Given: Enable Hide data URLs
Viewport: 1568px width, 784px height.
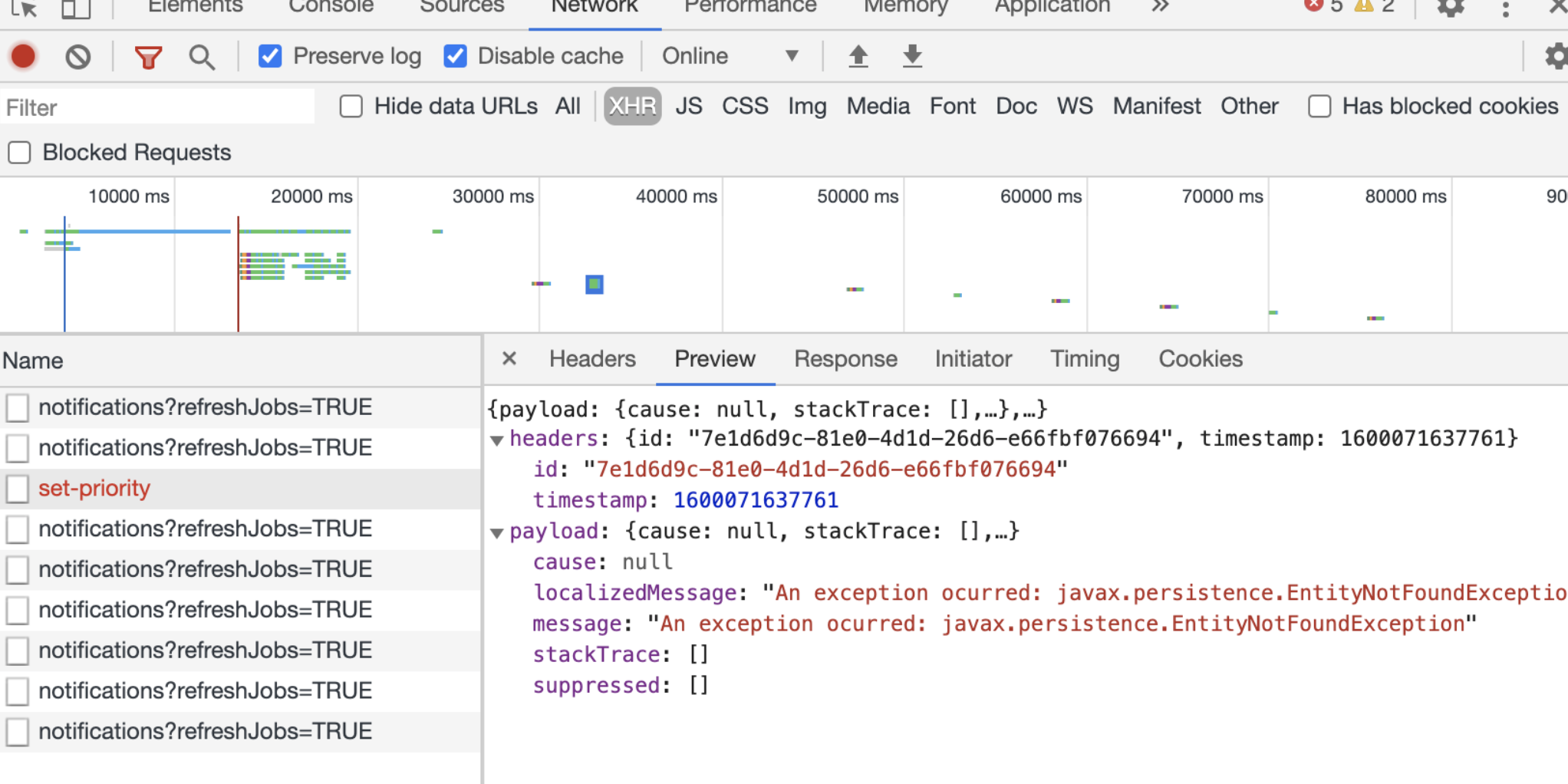Looking at the screenshot, I should (351, 107).
